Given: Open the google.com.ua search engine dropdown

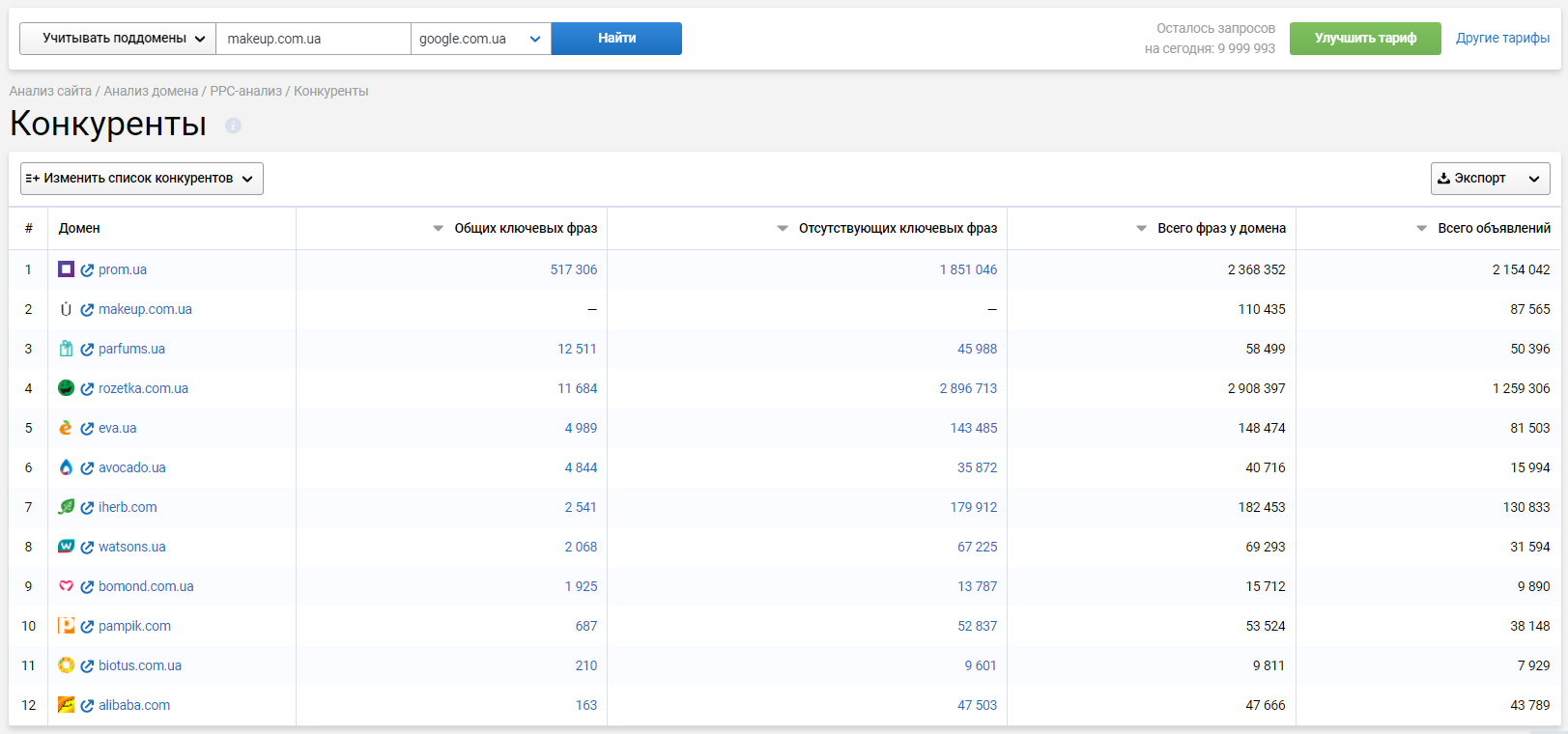Looking at the screenshot, I should coord(480,39).
